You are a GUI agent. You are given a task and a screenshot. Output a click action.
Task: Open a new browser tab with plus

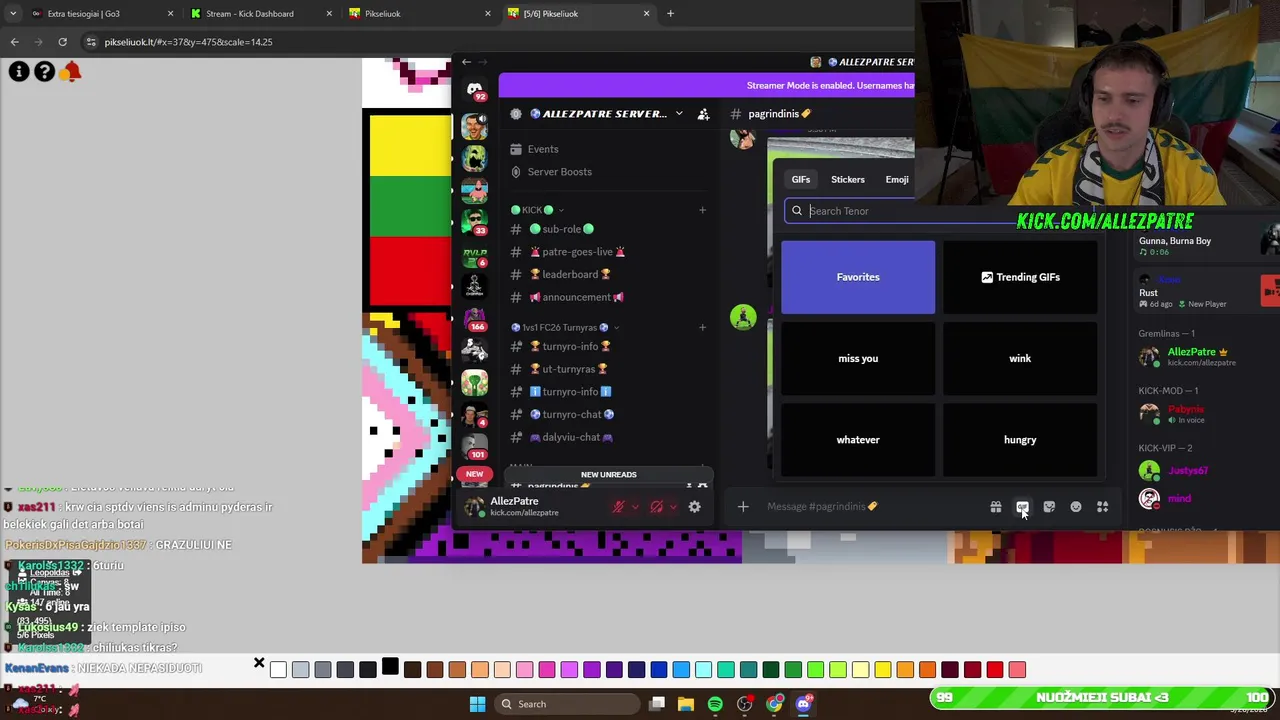click(670, 14)
